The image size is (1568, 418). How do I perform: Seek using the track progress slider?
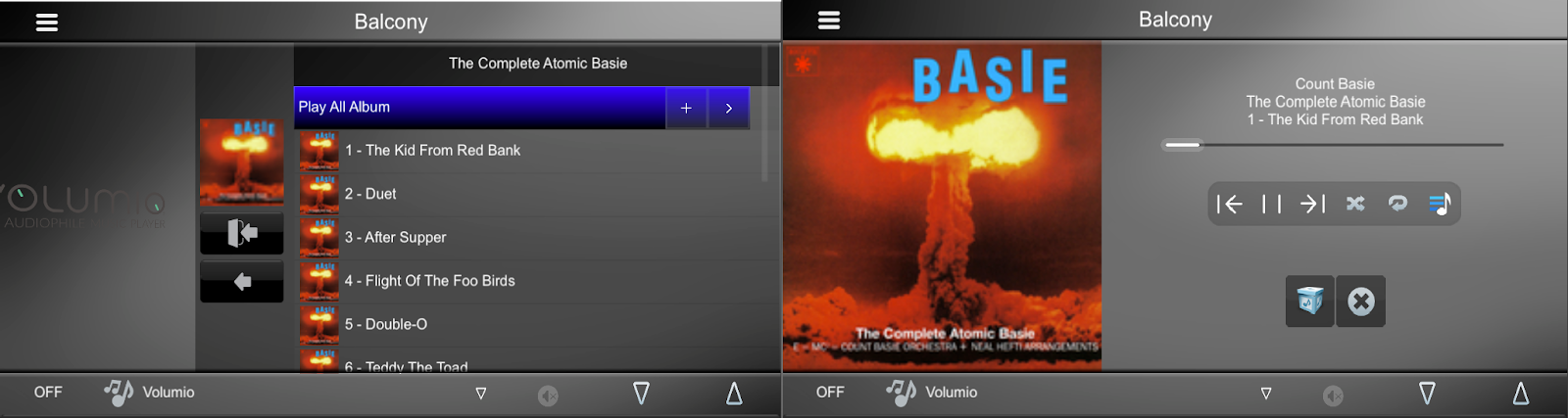[1333, 145]
